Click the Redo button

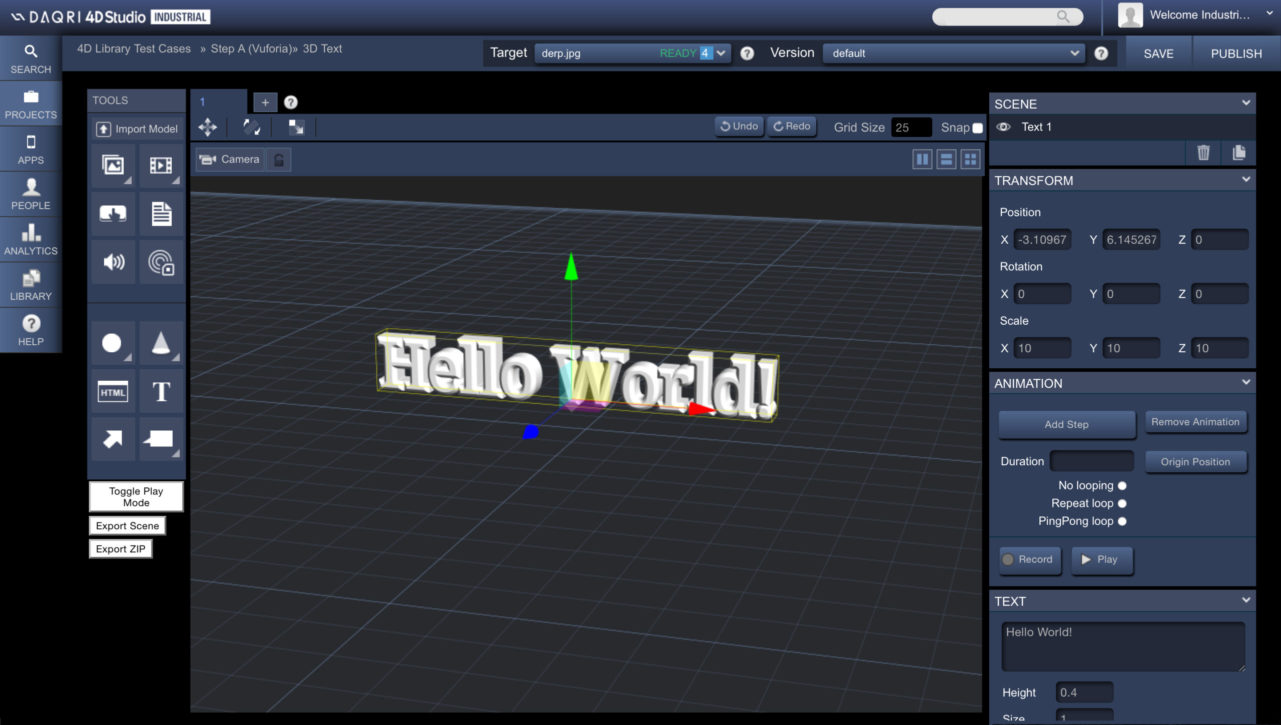click(x=792, y=127)
